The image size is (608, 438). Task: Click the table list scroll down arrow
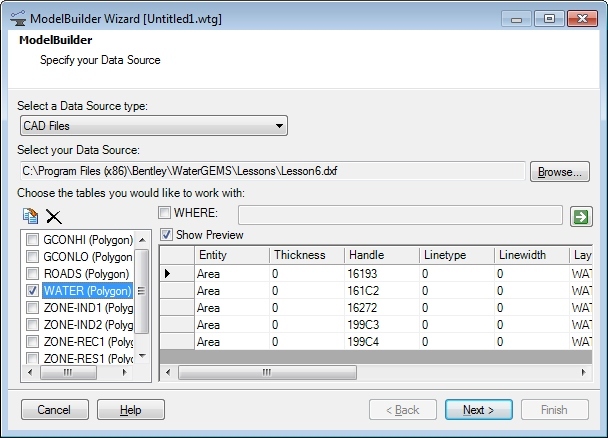coord(142,356)
